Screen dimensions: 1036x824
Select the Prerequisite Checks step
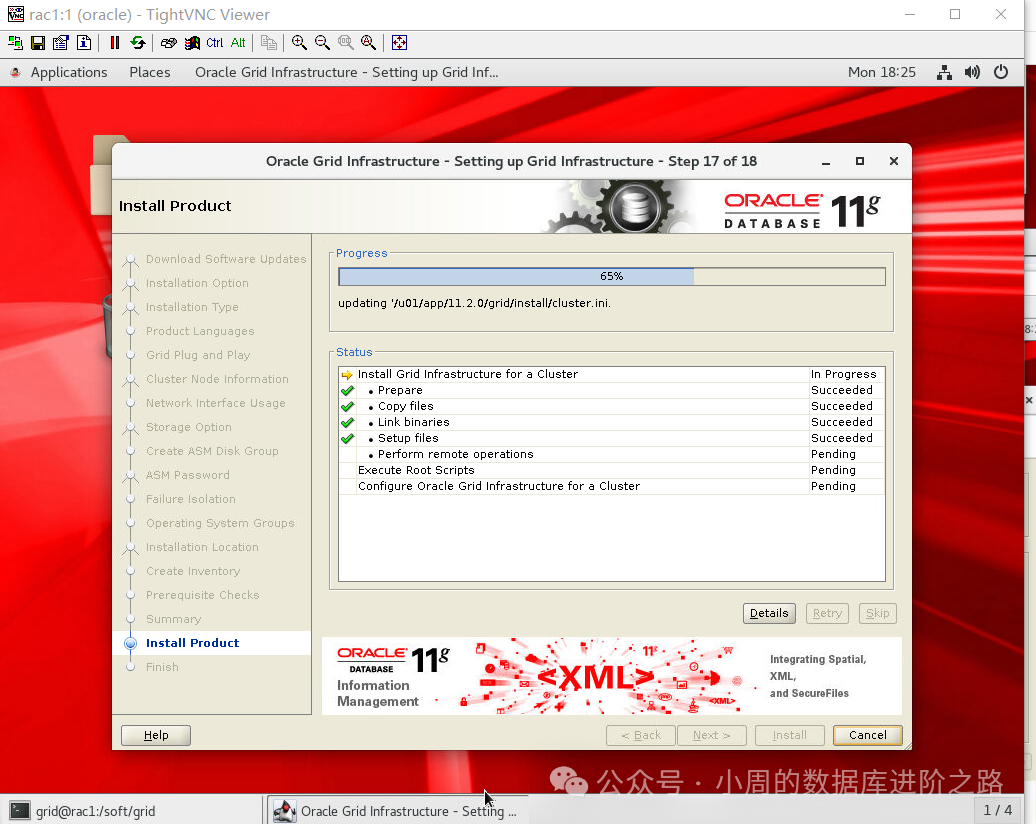202,595
